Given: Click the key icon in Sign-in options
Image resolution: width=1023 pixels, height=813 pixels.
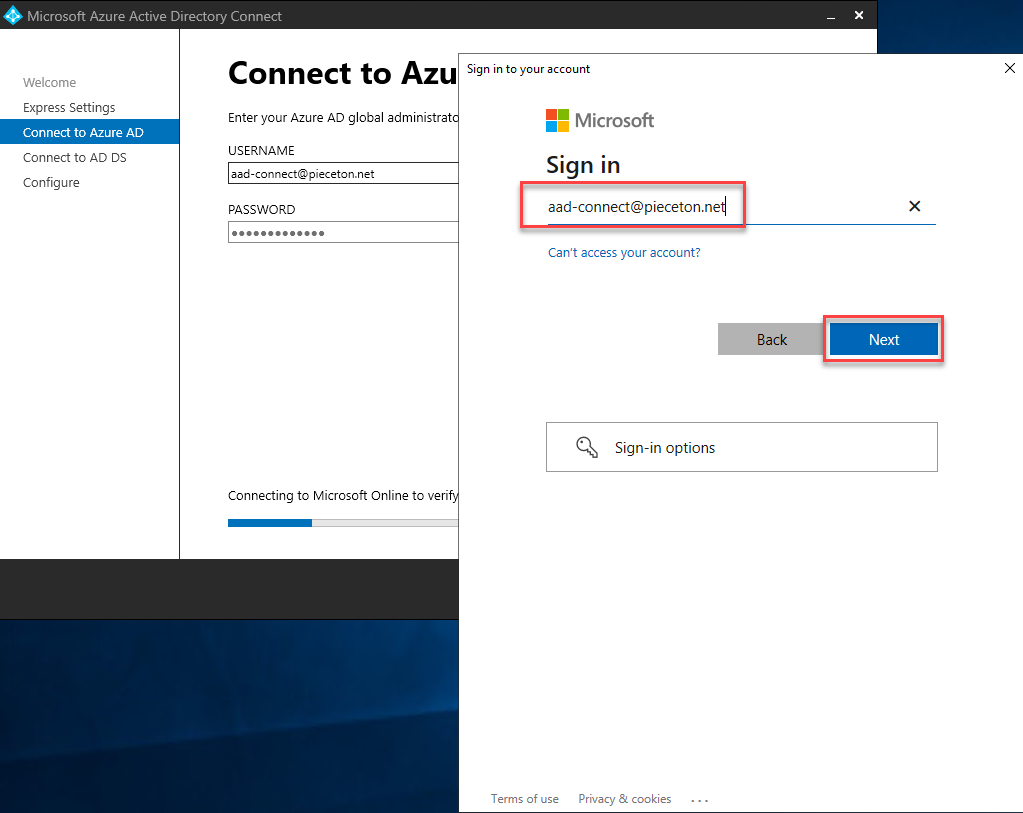Looking at the screenshot, I should point(587,448).
